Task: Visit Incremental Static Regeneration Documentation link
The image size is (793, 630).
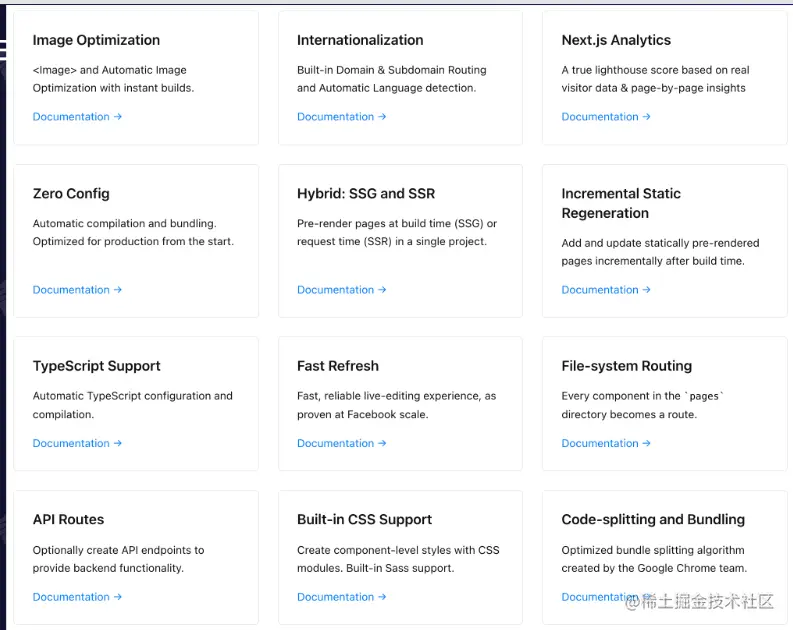Action: pyautogui.click(x=606, y=290)
